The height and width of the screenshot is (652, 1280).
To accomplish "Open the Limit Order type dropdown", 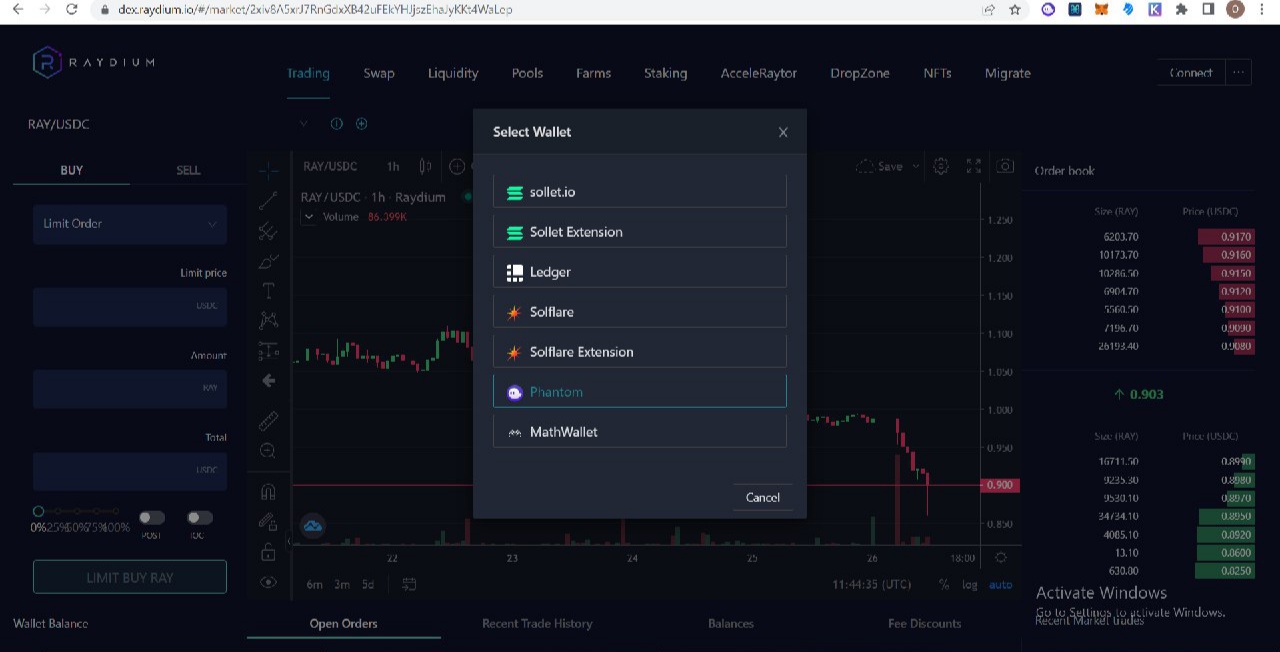I will [130, 224].
